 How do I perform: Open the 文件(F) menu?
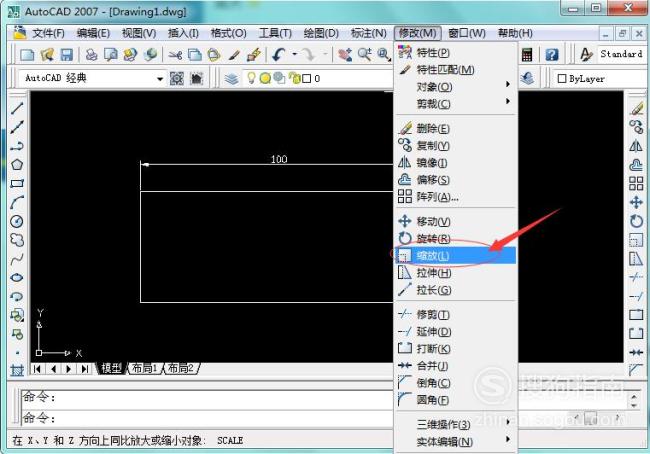coord(49,33)
